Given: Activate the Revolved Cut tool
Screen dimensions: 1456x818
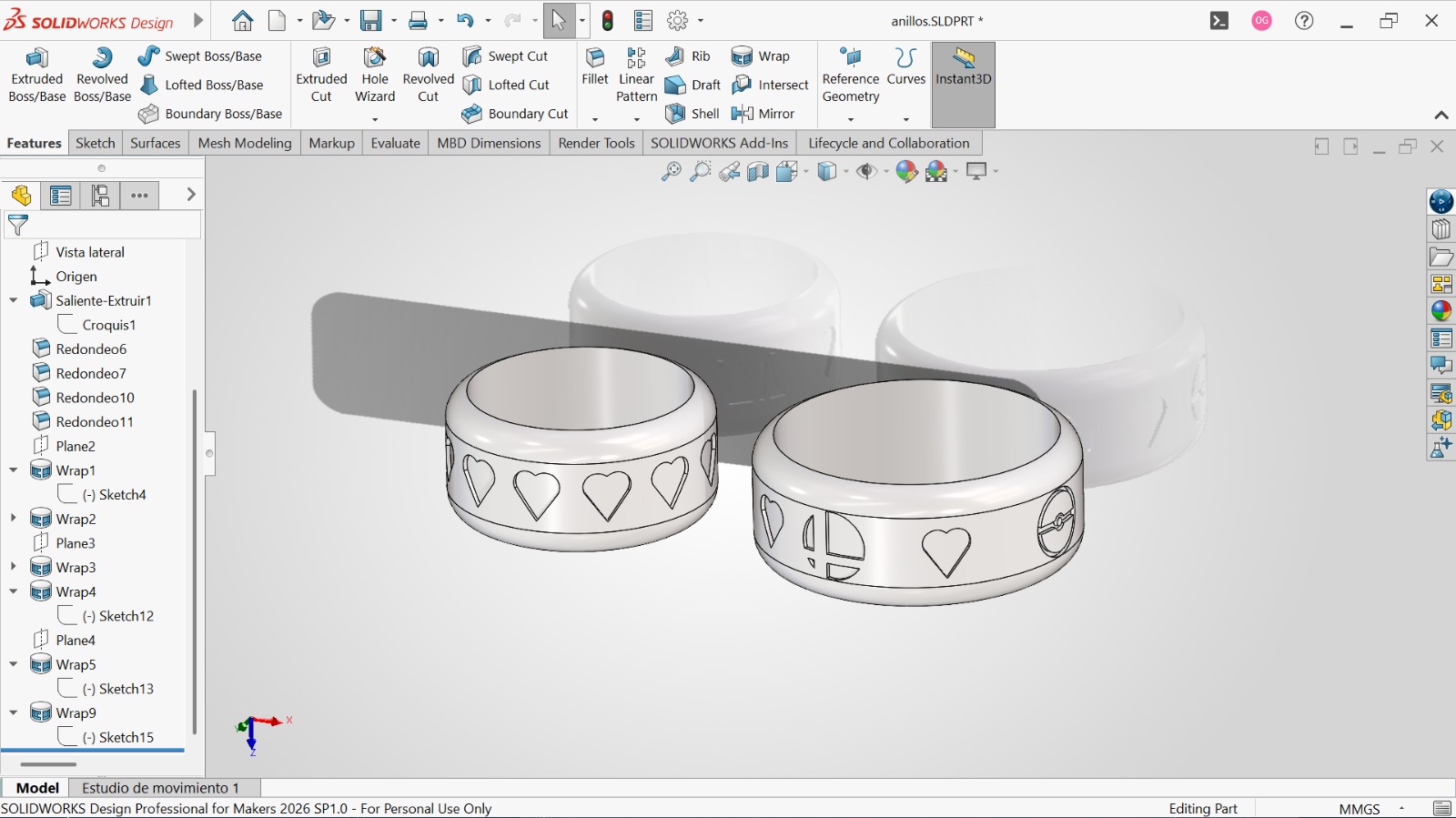Looking at the screenshot, I should (428, 75).
